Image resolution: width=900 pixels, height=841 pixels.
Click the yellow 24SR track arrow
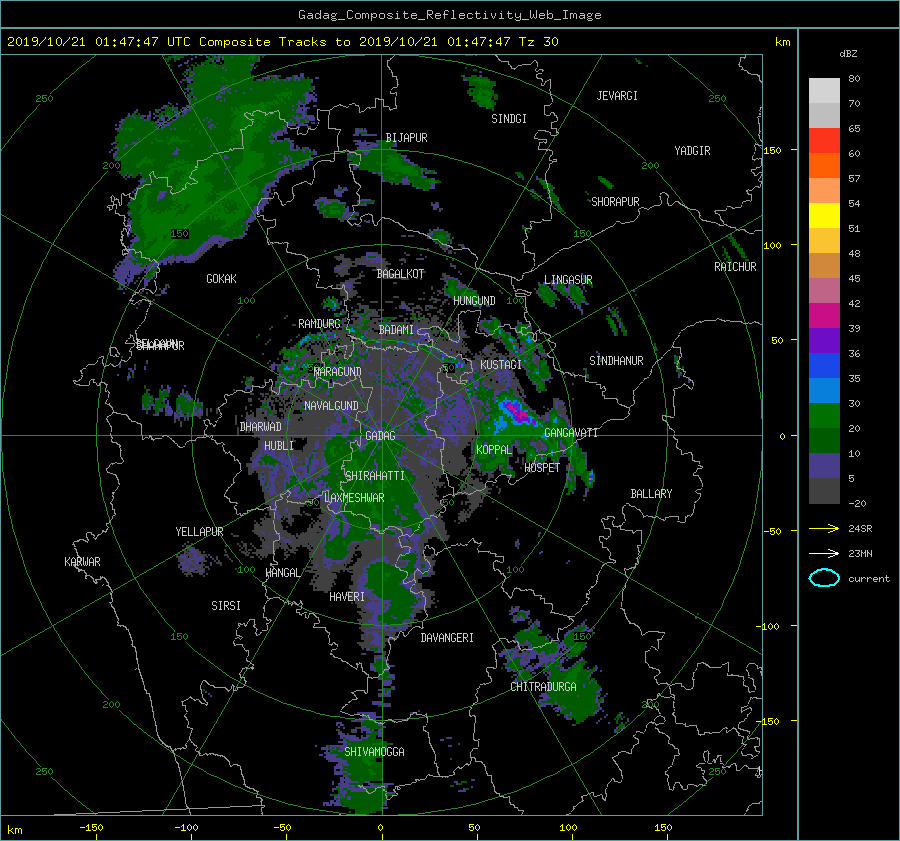(x=824, y=528)
